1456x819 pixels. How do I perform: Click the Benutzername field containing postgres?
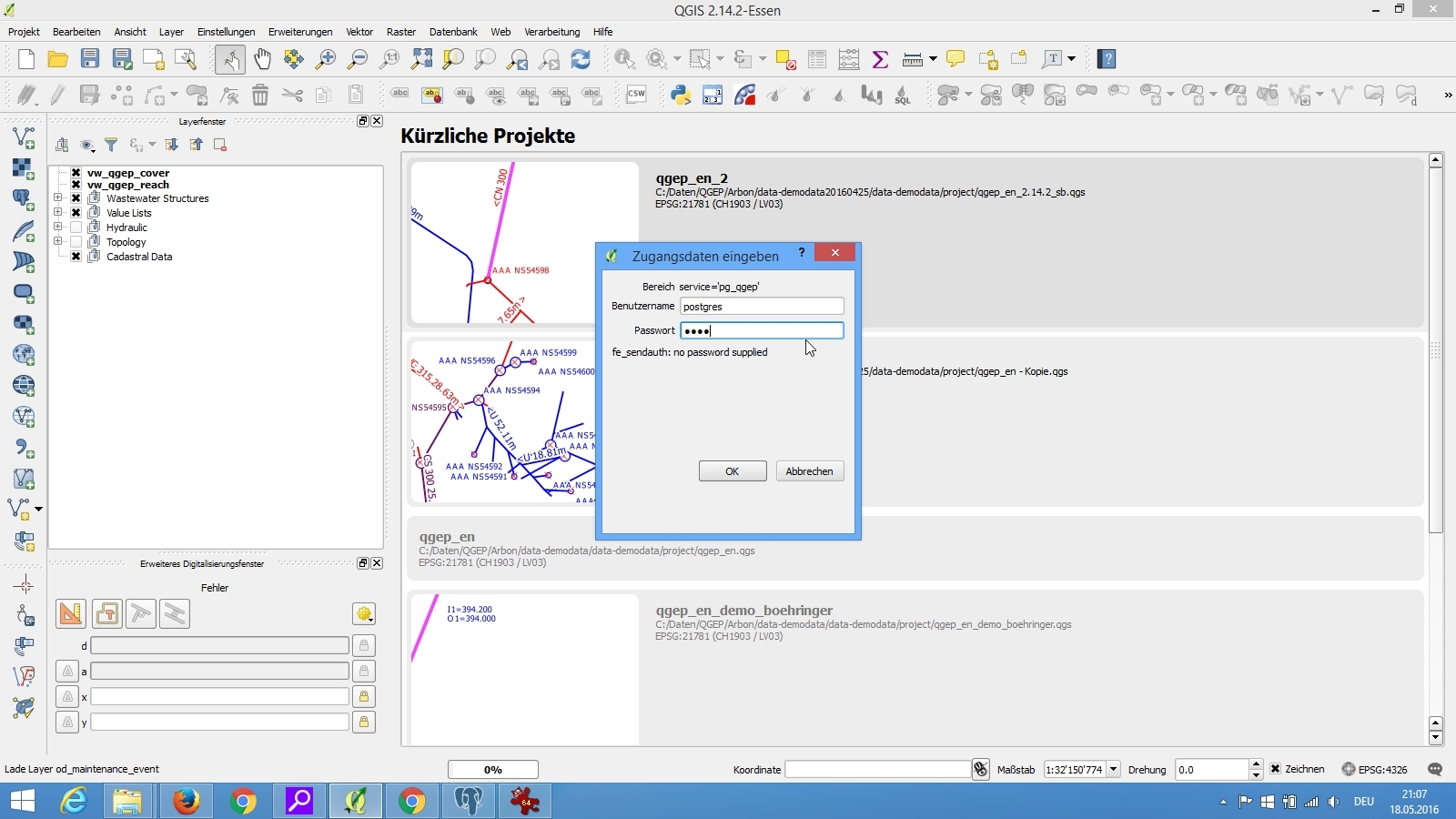pyautogui.click(x=762, y=307)
